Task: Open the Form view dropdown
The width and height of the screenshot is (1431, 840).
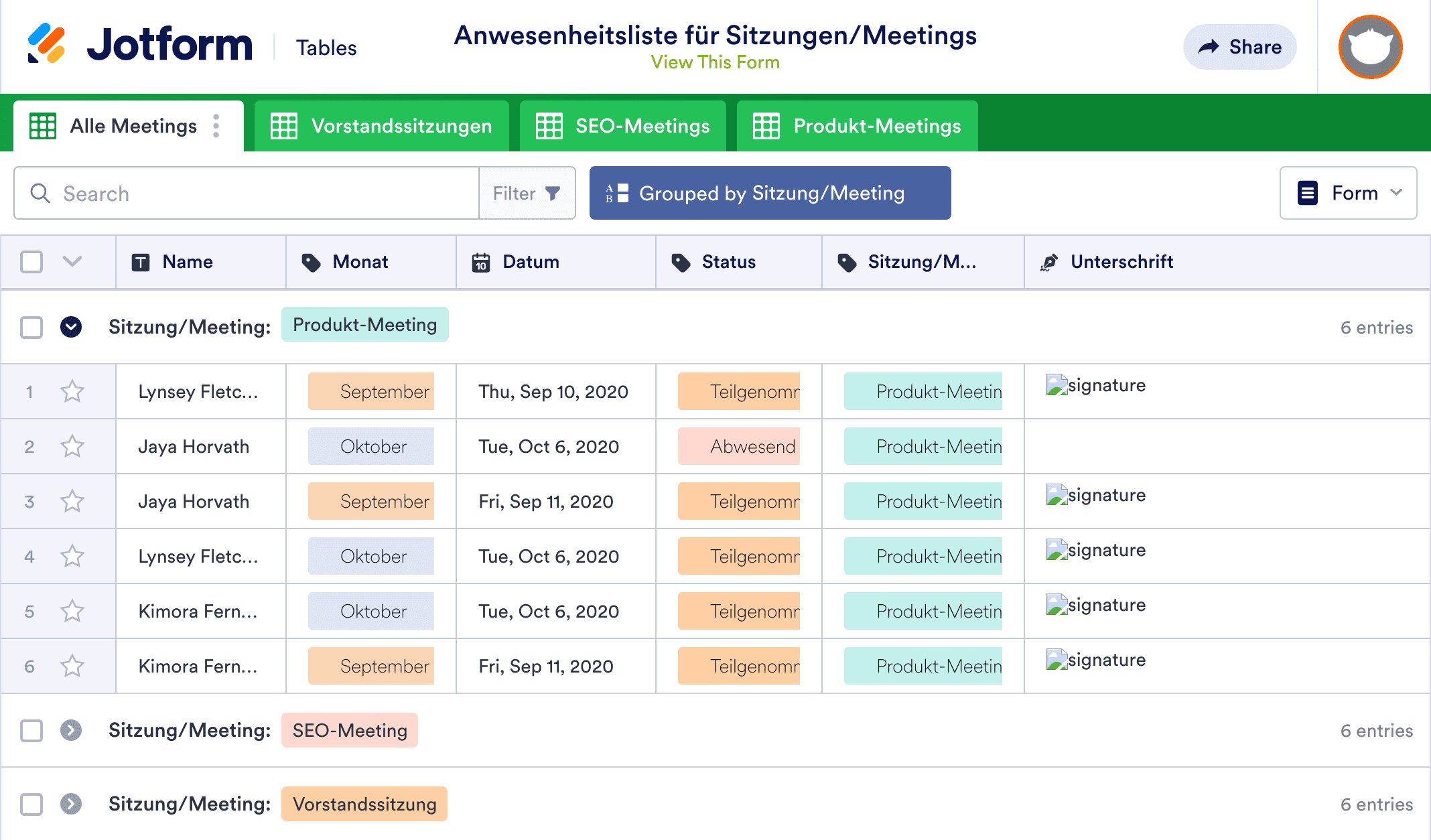Action: (1348, 193)
